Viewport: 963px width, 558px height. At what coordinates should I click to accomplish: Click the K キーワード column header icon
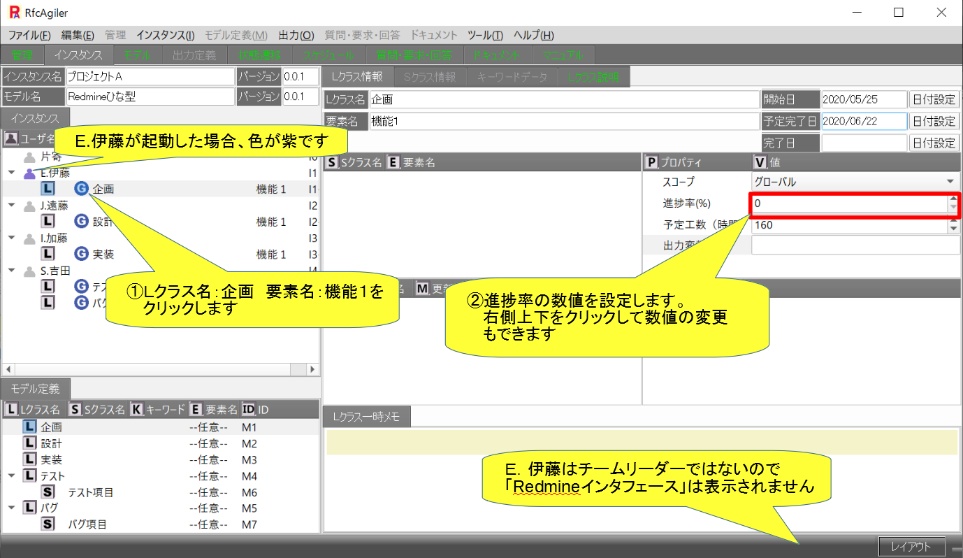pos(136,409)
